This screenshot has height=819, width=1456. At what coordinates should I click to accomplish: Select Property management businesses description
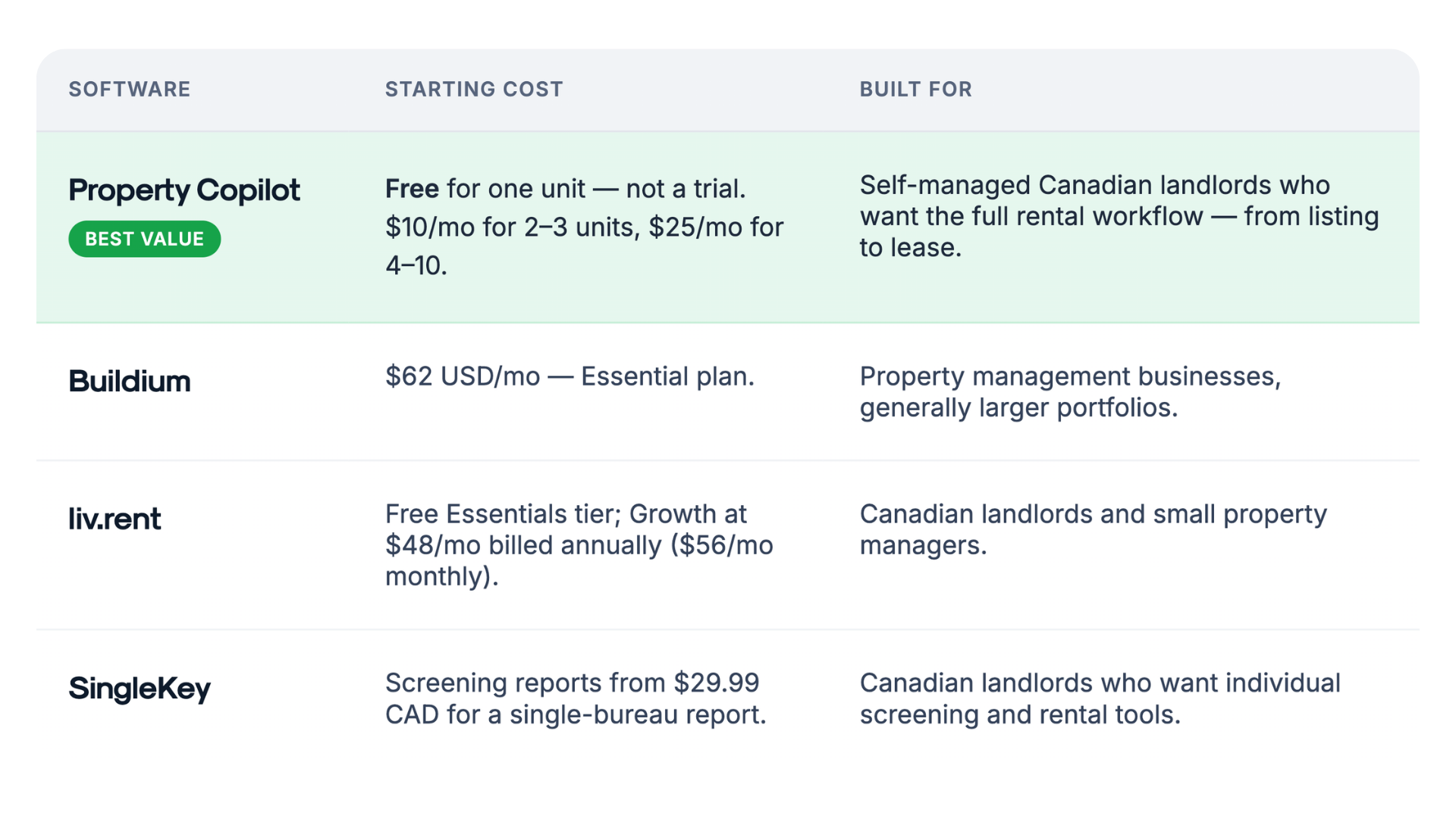[1070, 392]
